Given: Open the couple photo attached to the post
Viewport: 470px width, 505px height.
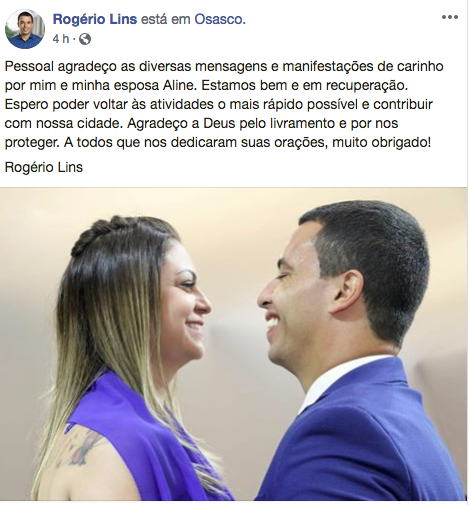Looking at the screenshot, I should click(x=233, y=343).
